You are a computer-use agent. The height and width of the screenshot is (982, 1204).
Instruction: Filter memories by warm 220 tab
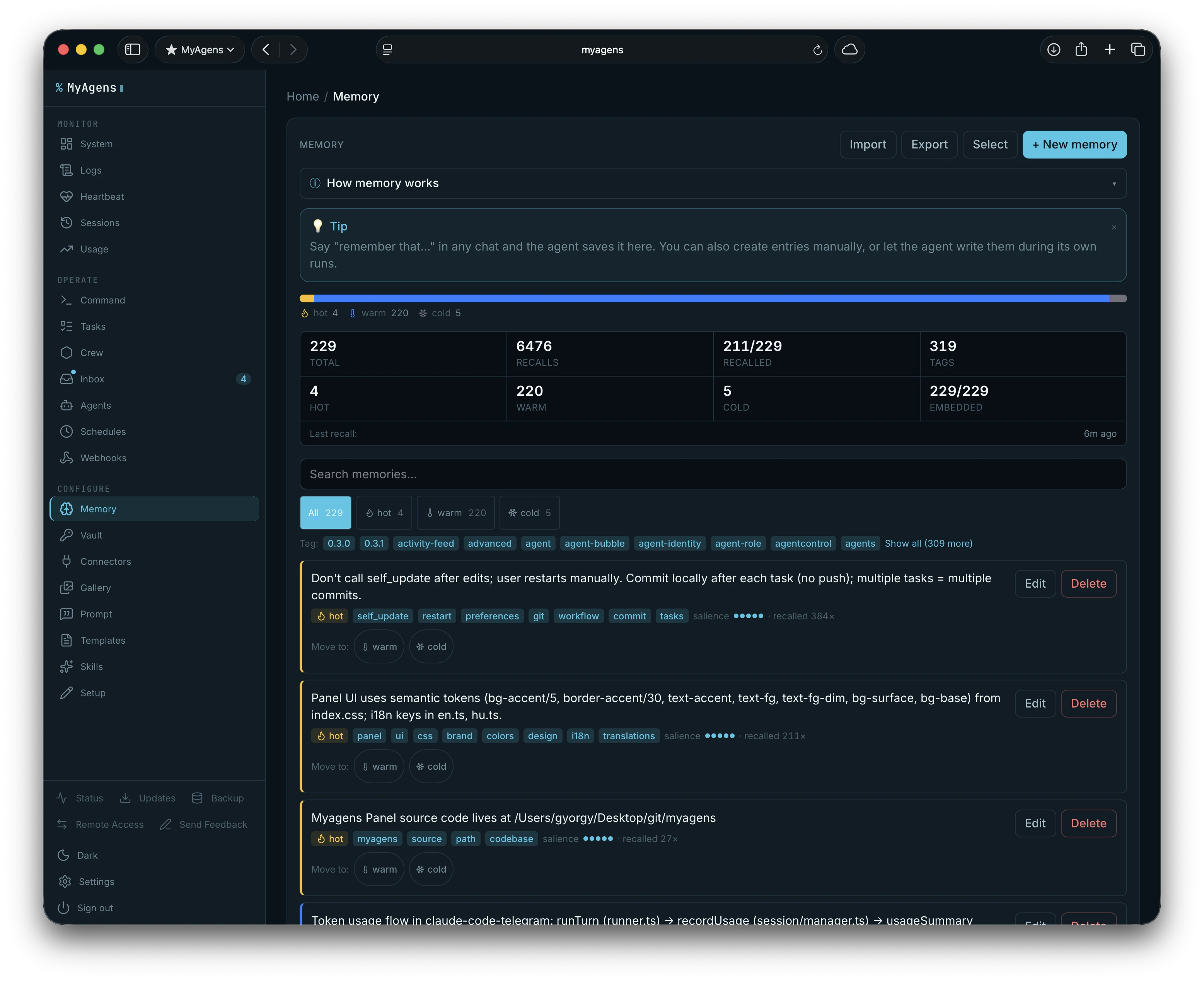coord(456,513)
